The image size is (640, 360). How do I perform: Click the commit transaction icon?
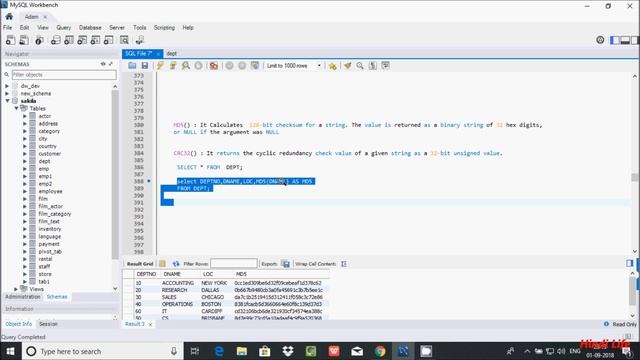coord(229,66)
